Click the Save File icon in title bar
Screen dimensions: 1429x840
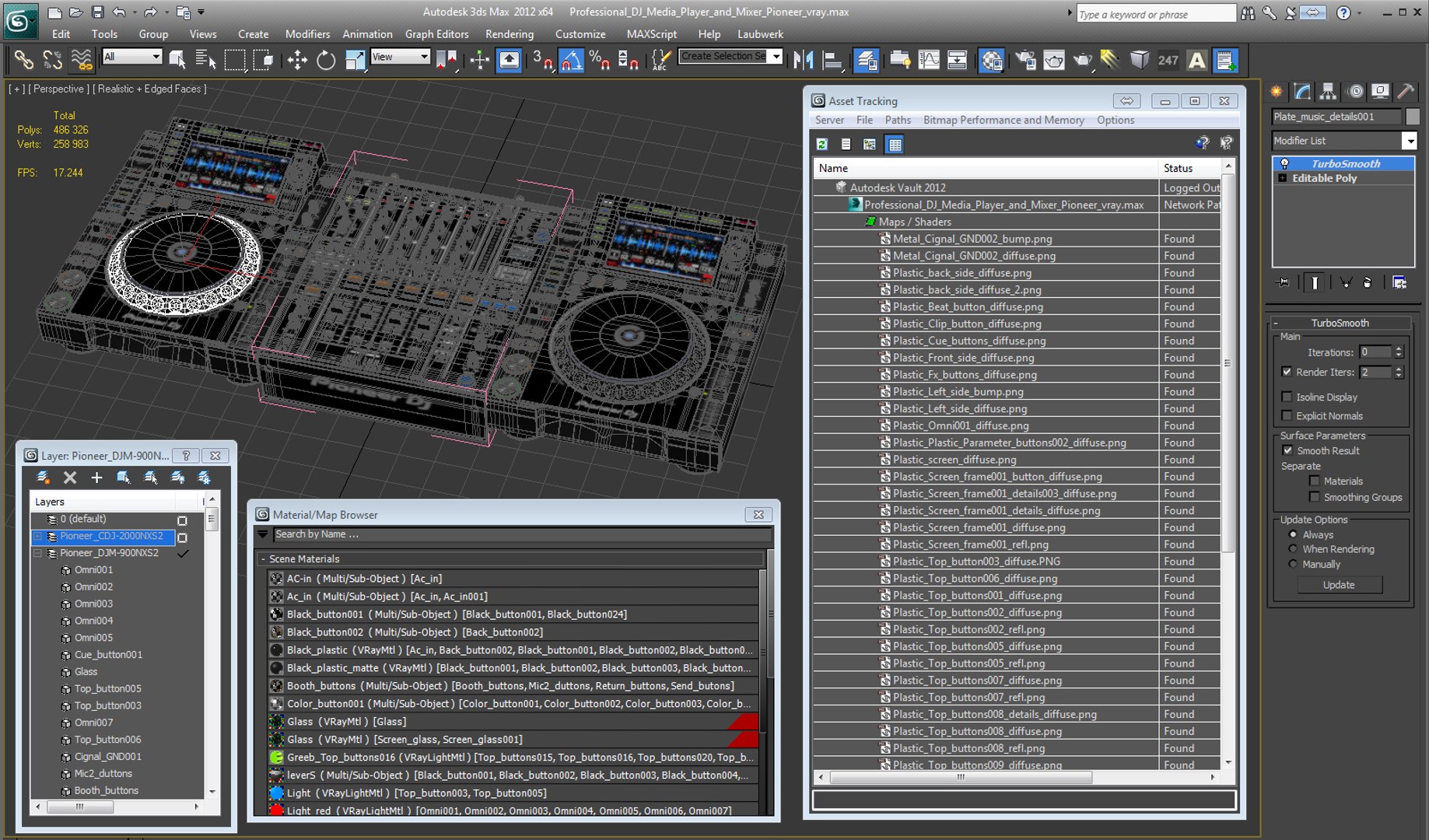click(x=97, y=12)
